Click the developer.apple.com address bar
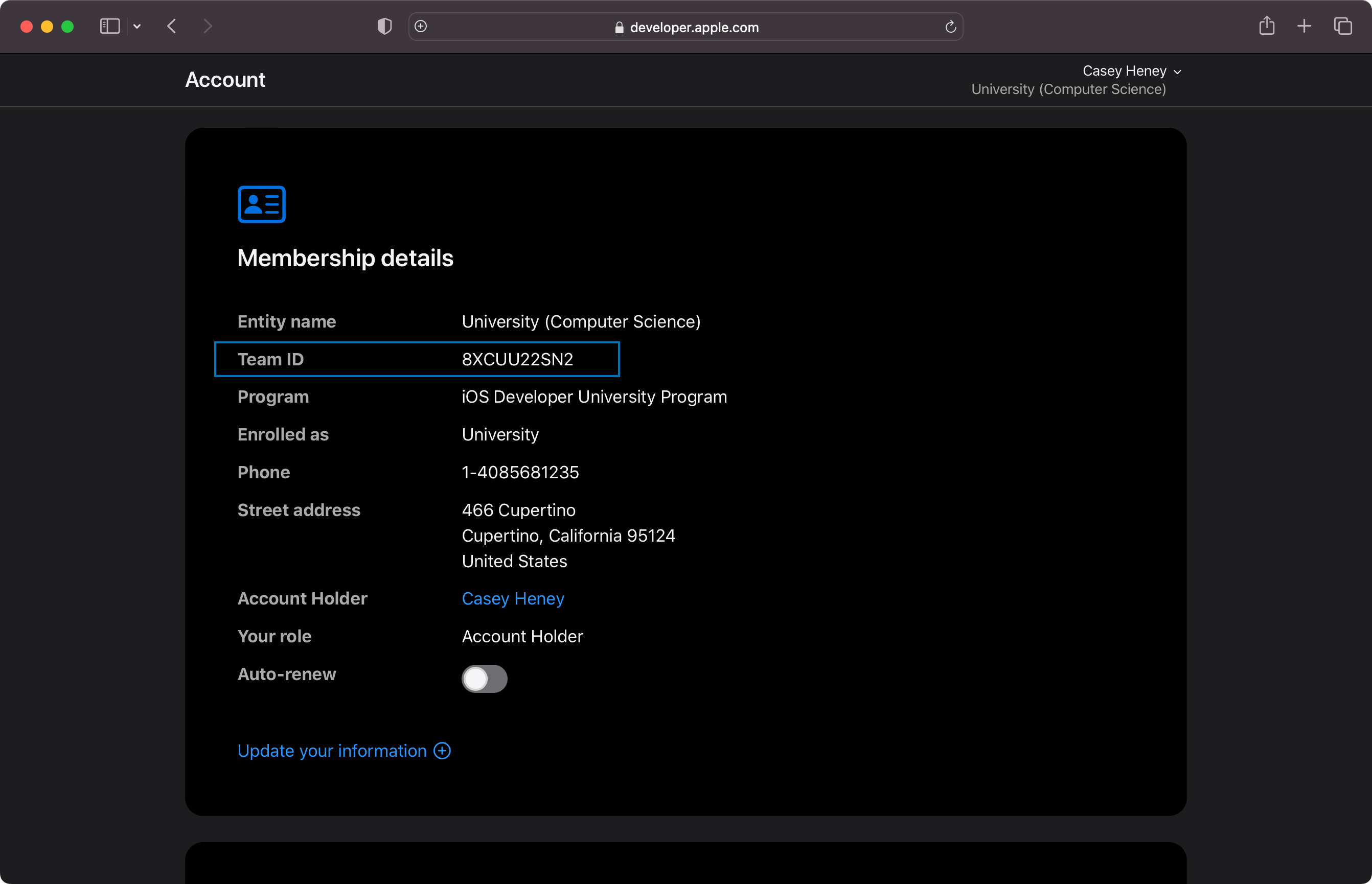This screenshot has width=1372, height=884. [686, 27]
